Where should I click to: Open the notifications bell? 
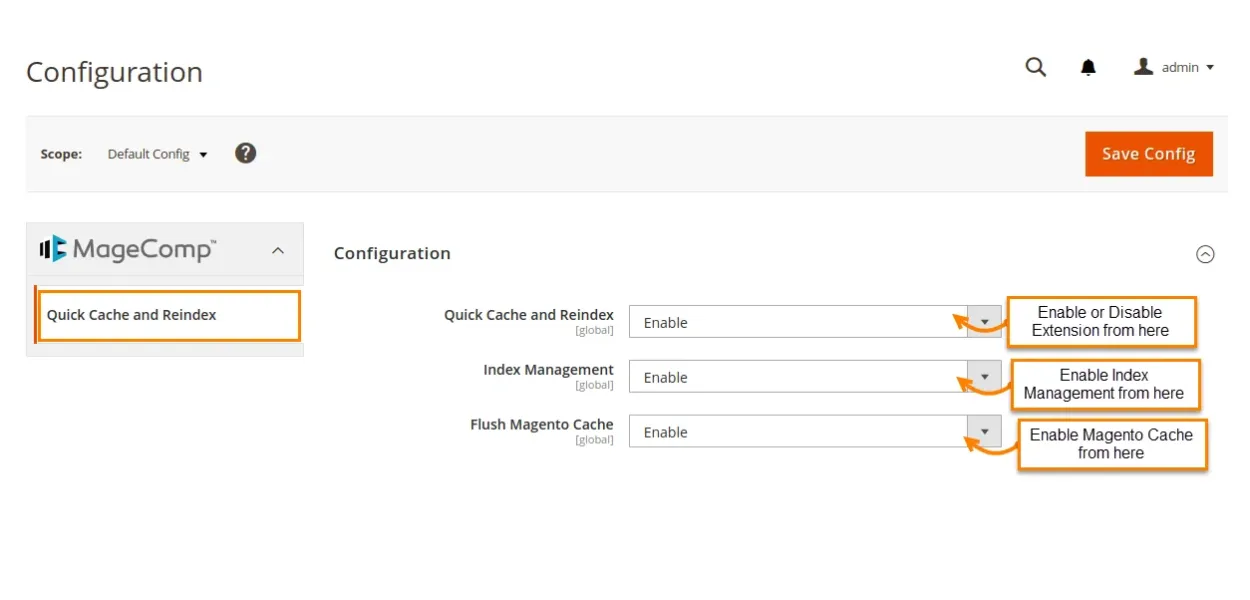pyautogui.click(x=1088, y=67)
